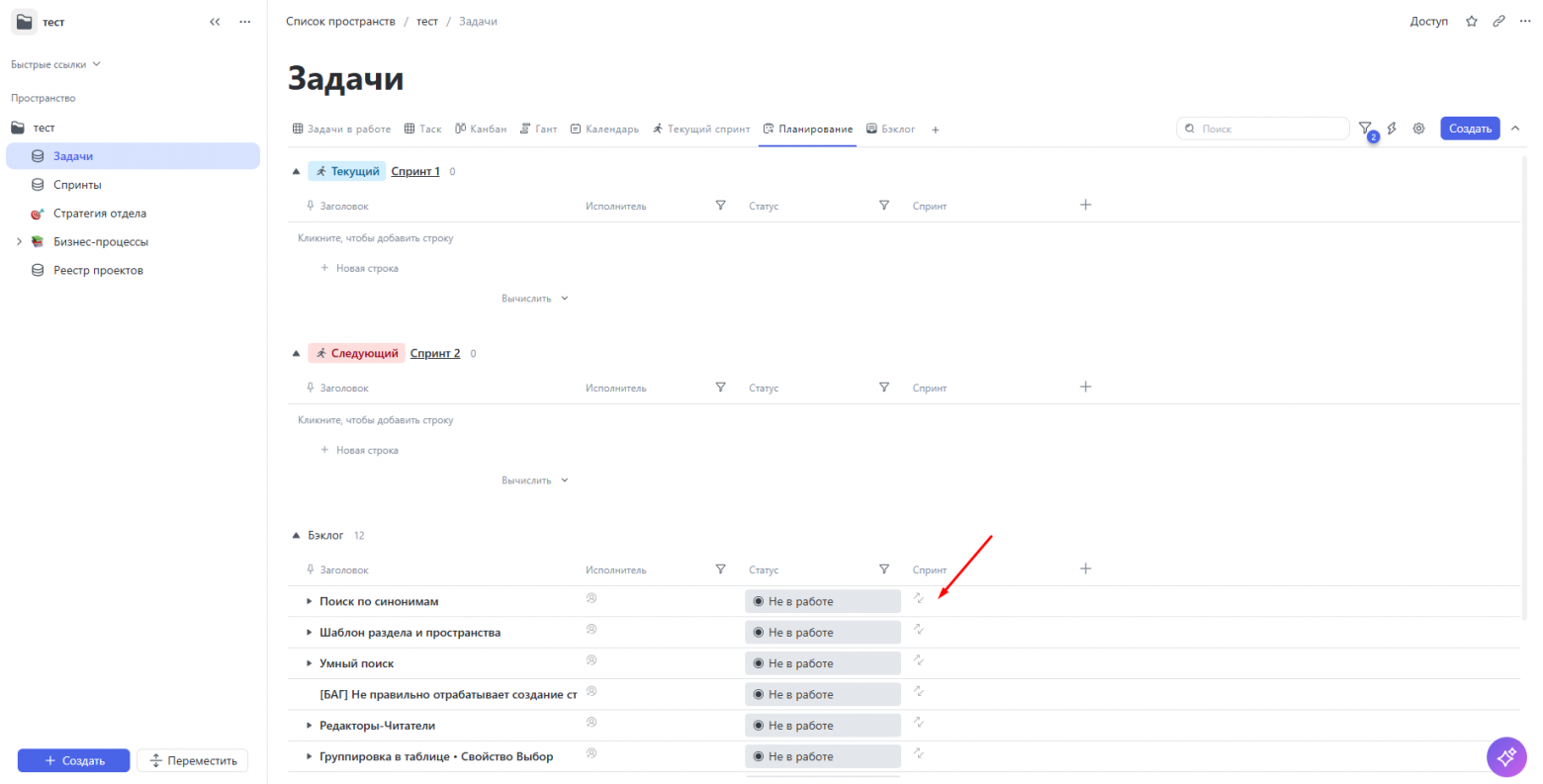
Task: Open the Вычислить dropdown under Спринт 1
Action: click(x=535, y=298)
